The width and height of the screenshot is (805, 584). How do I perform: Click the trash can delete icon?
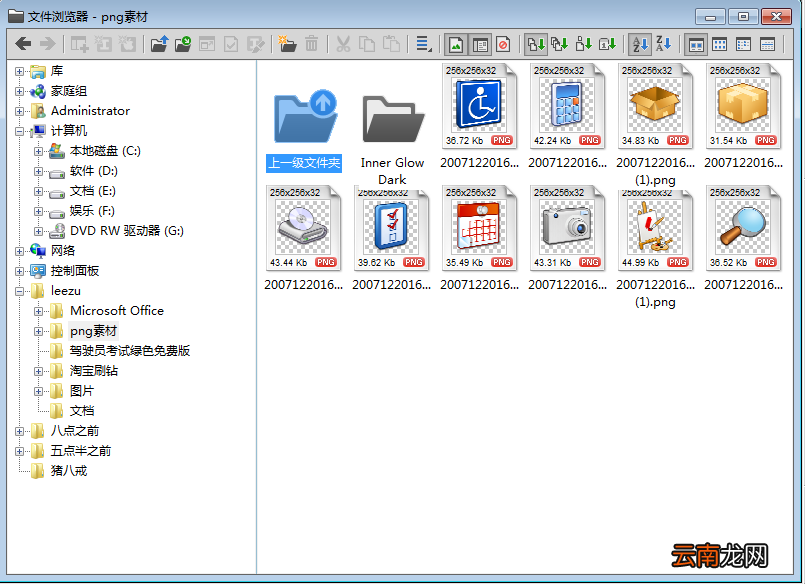[x=312, y=44]
